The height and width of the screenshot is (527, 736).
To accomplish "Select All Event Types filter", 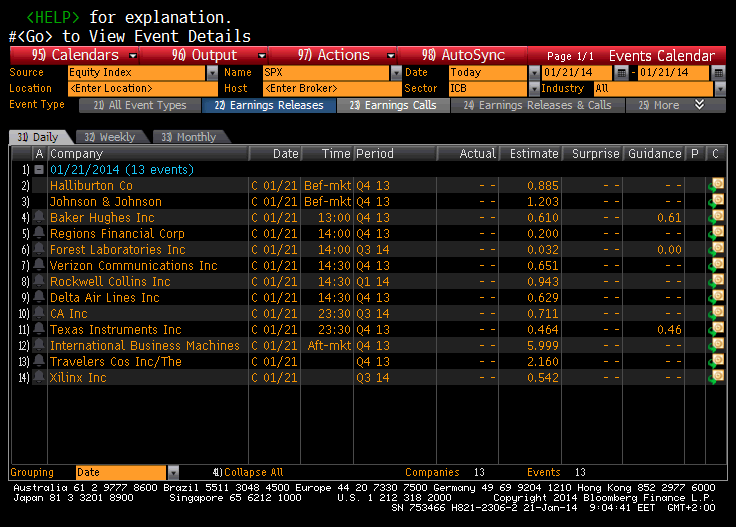I will click(140, 105).
